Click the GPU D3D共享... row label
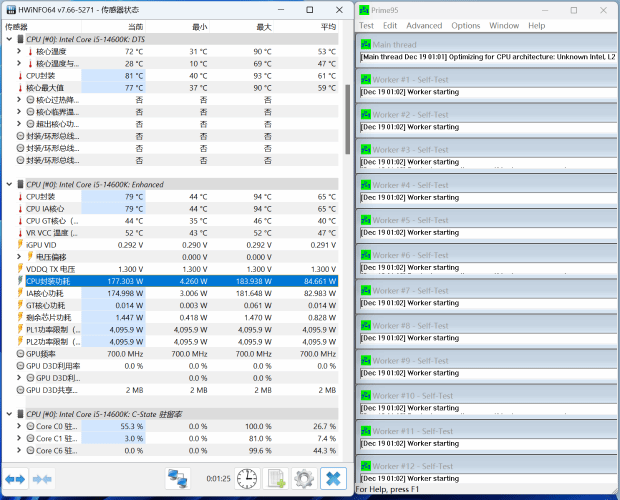Image resolution: width=620 pixels, height=500 pixels. pyautogui.click(x=51, y=390)
